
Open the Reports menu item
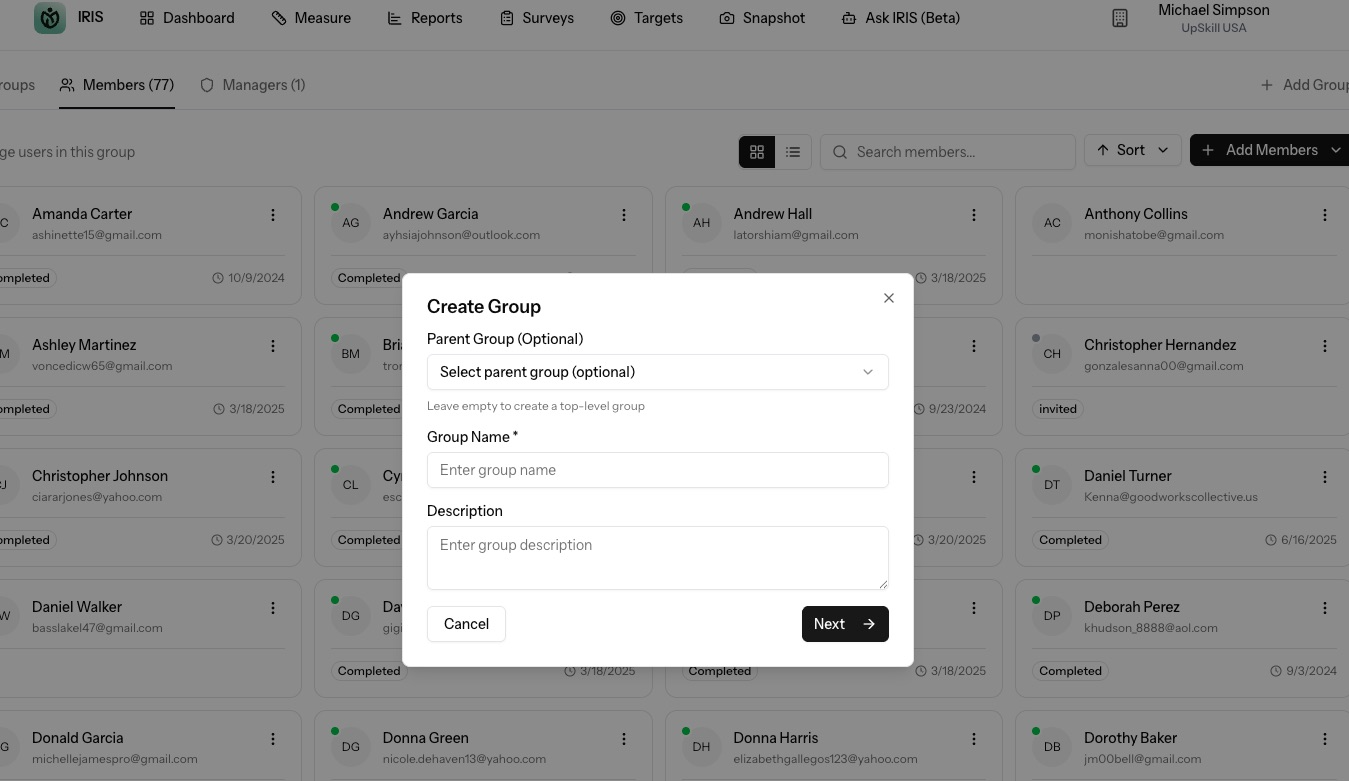tap(425, 18)
